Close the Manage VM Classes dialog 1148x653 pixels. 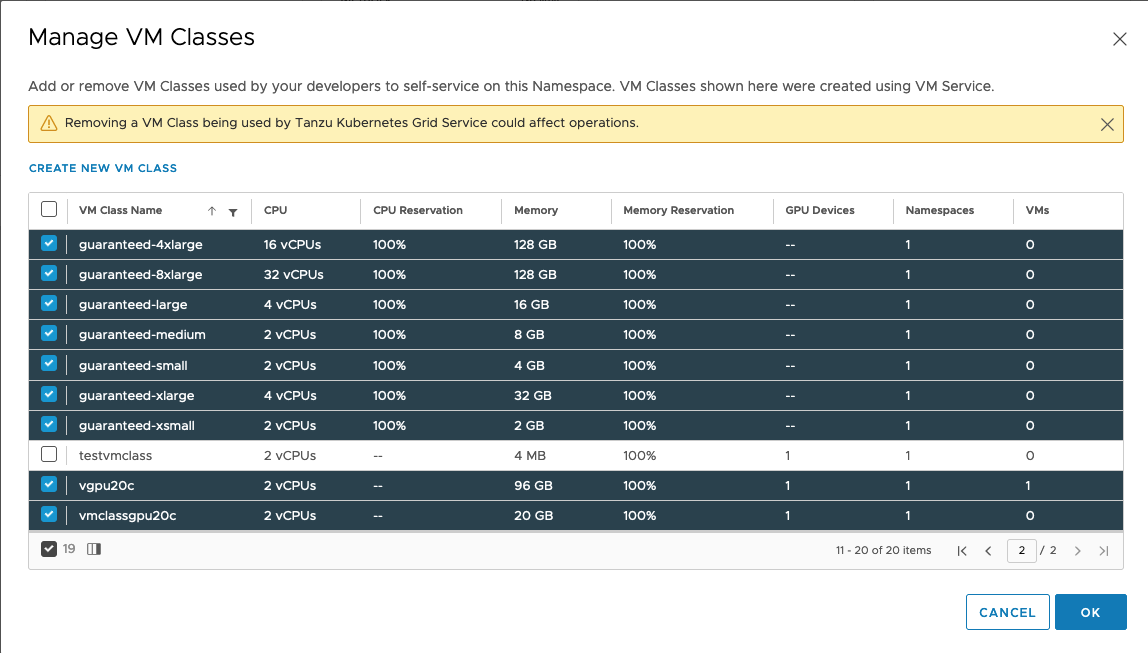[x=1119, y=39]
